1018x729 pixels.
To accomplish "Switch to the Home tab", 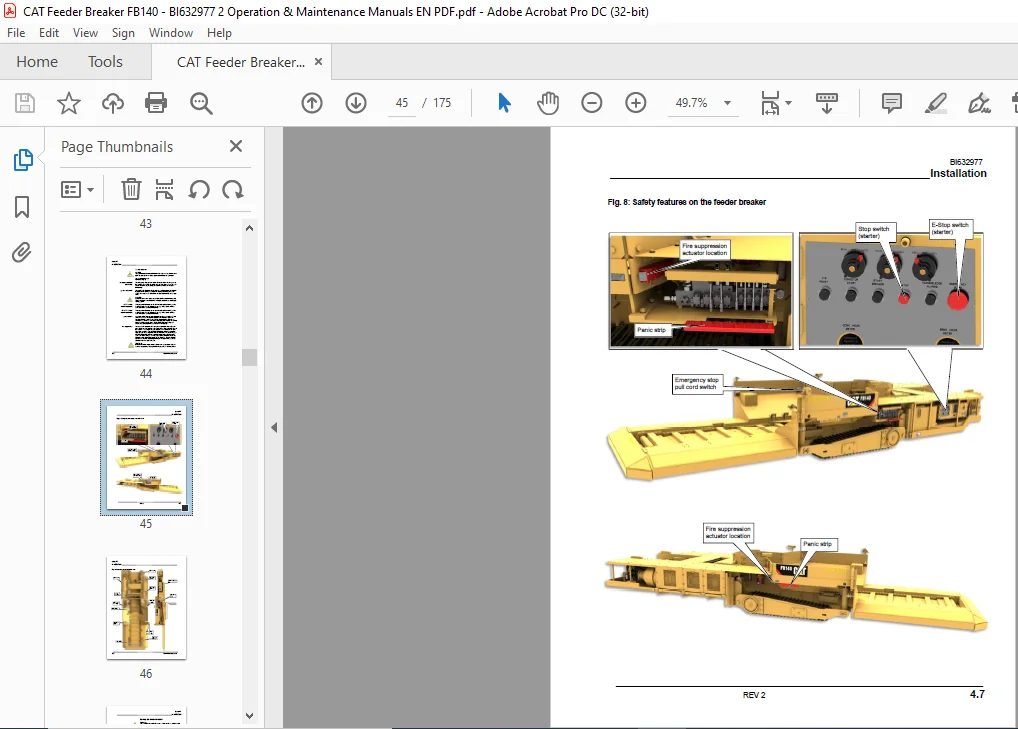I will point(37,62).
